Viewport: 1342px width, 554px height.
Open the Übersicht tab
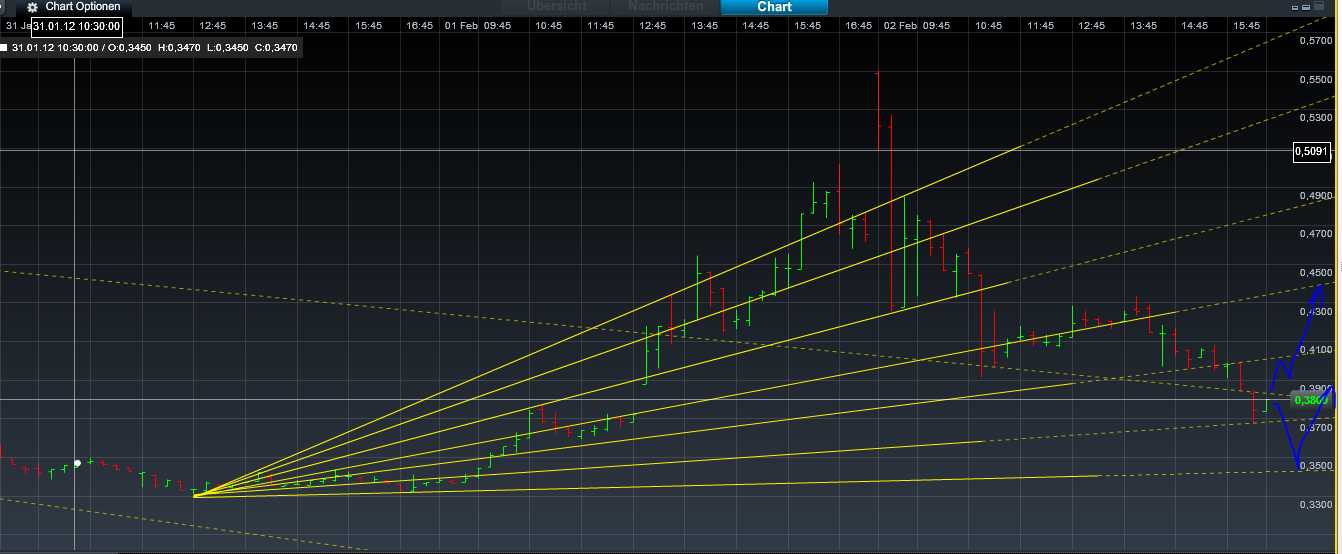[x=556, y=7]
